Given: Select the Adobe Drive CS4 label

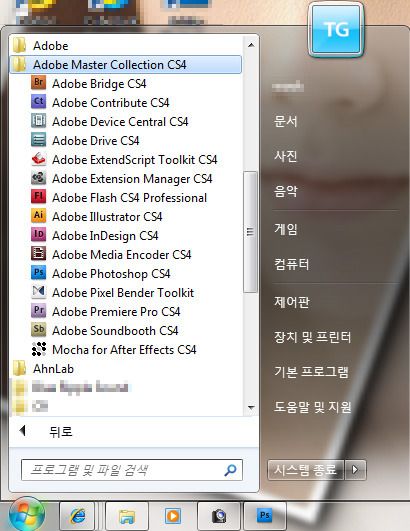Looking at the screenshot, I should point(95,141).
